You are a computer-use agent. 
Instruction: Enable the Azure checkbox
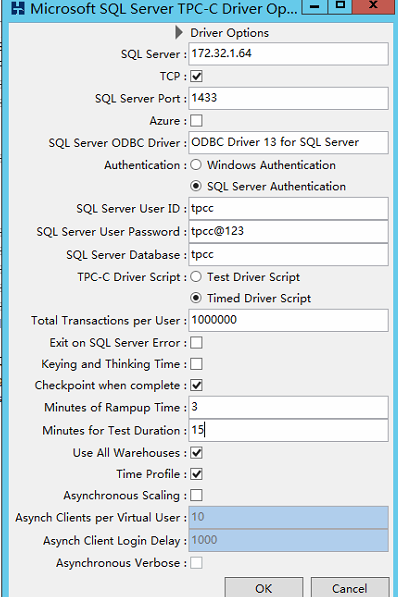tap(197, 121)
